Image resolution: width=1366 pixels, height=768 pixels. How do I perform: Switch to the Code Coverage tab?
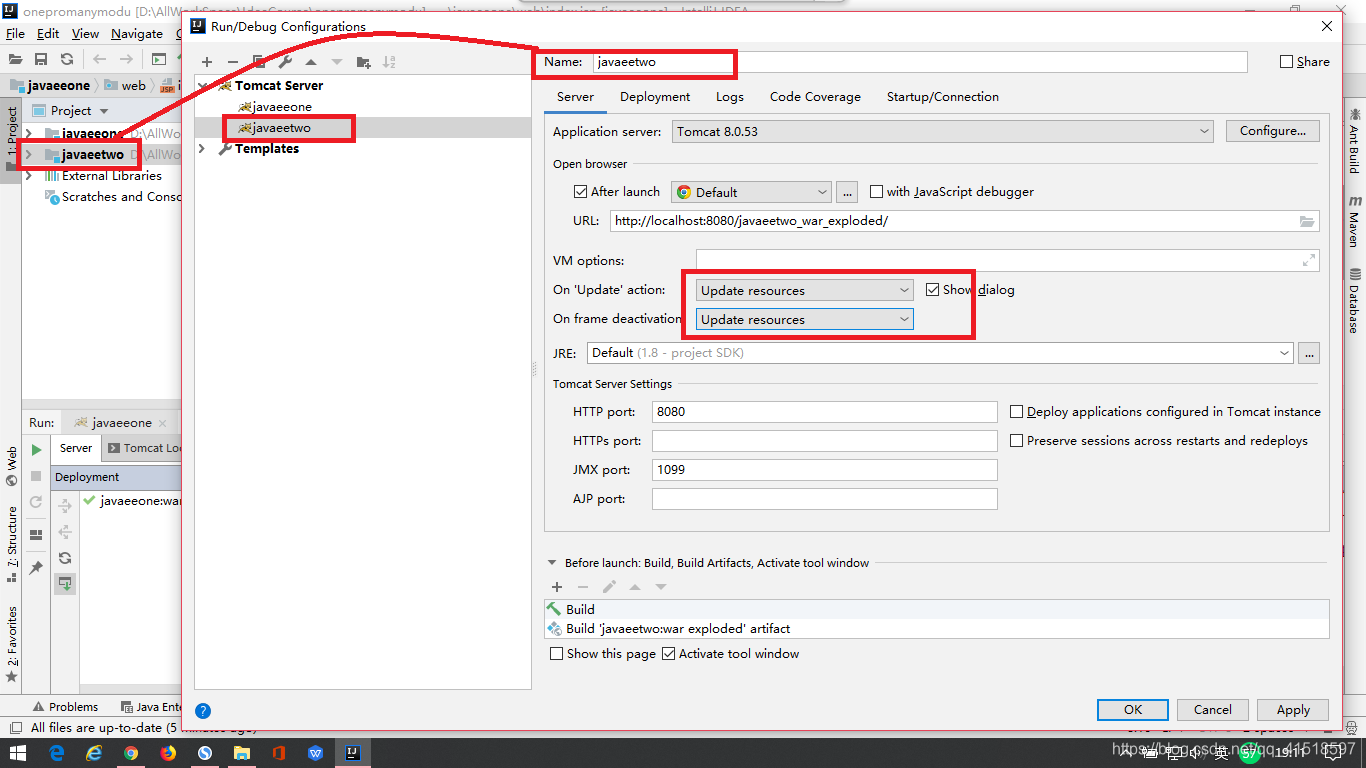point(815,97)
